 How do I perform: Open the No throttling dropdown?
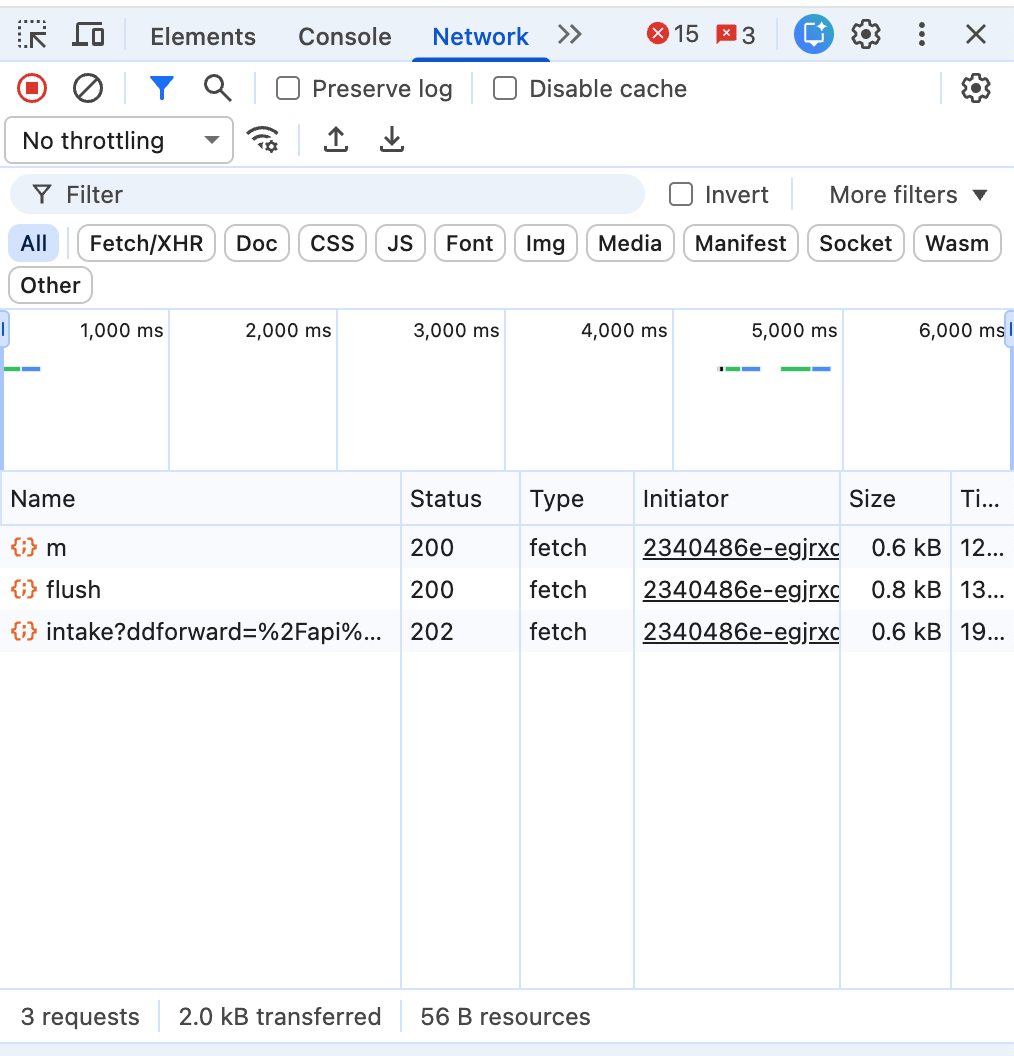point(118,140)
